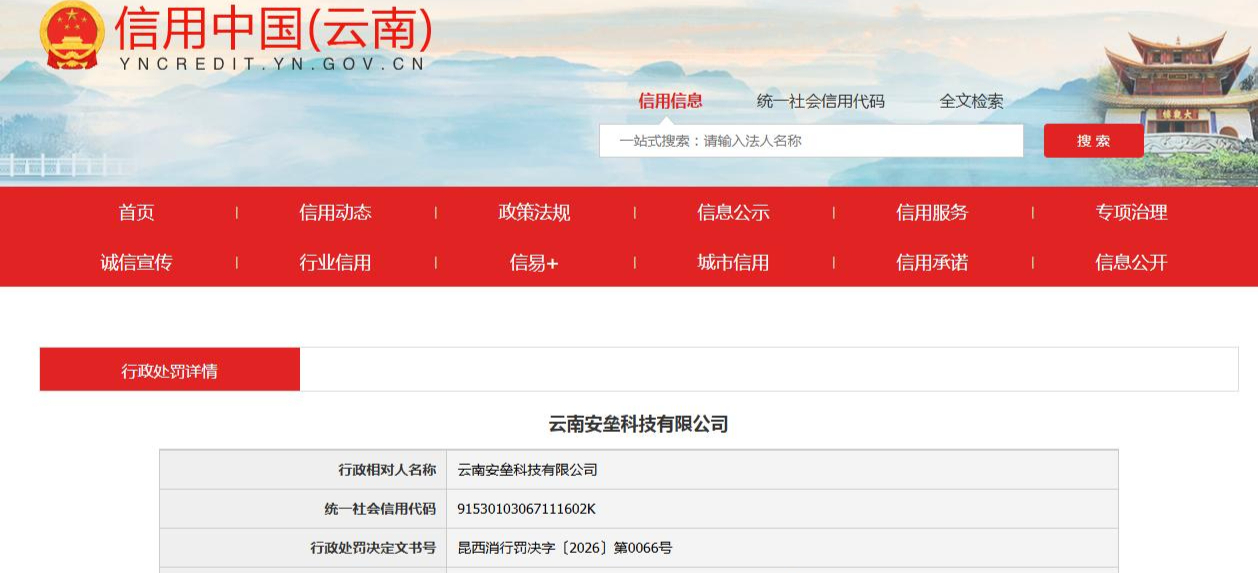Open 信息公开 menu item
This screenshot has width=1258, height=573.
(1131, 262)
